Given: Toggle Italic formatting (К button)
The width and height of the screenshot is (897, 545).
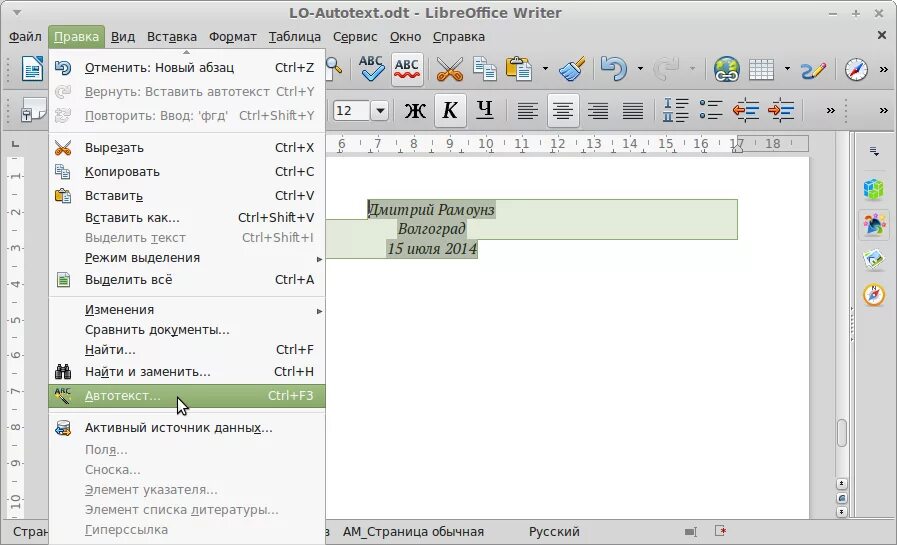Looking at the screenshot, I should click(x=450, y=110).
